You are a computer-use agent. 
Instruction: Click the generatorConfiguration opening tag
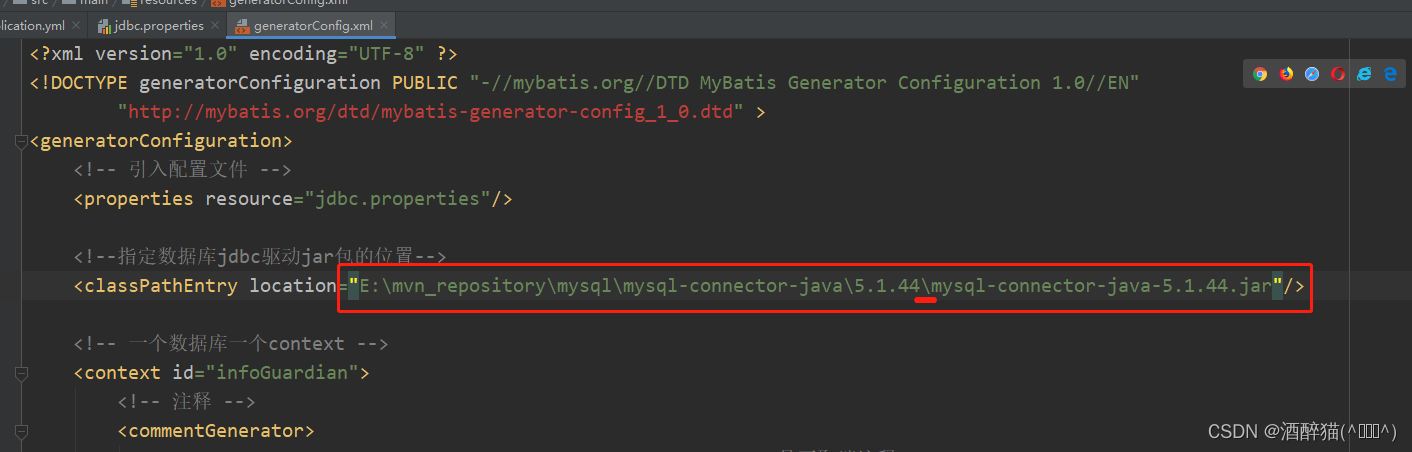coord(161,141)
